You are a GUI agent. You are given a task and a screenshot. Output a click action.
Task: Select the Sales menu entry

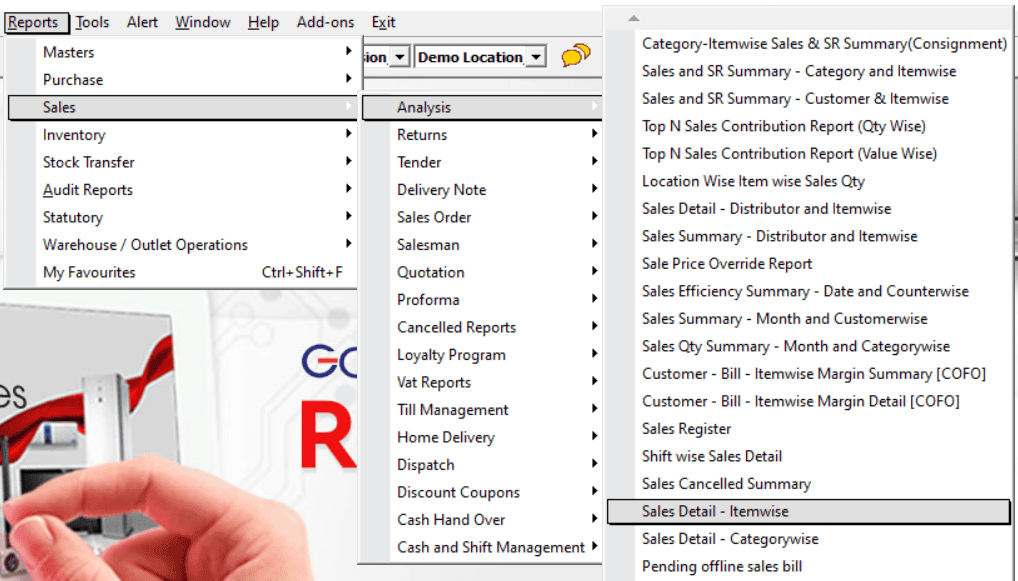(x=182, y=107)
